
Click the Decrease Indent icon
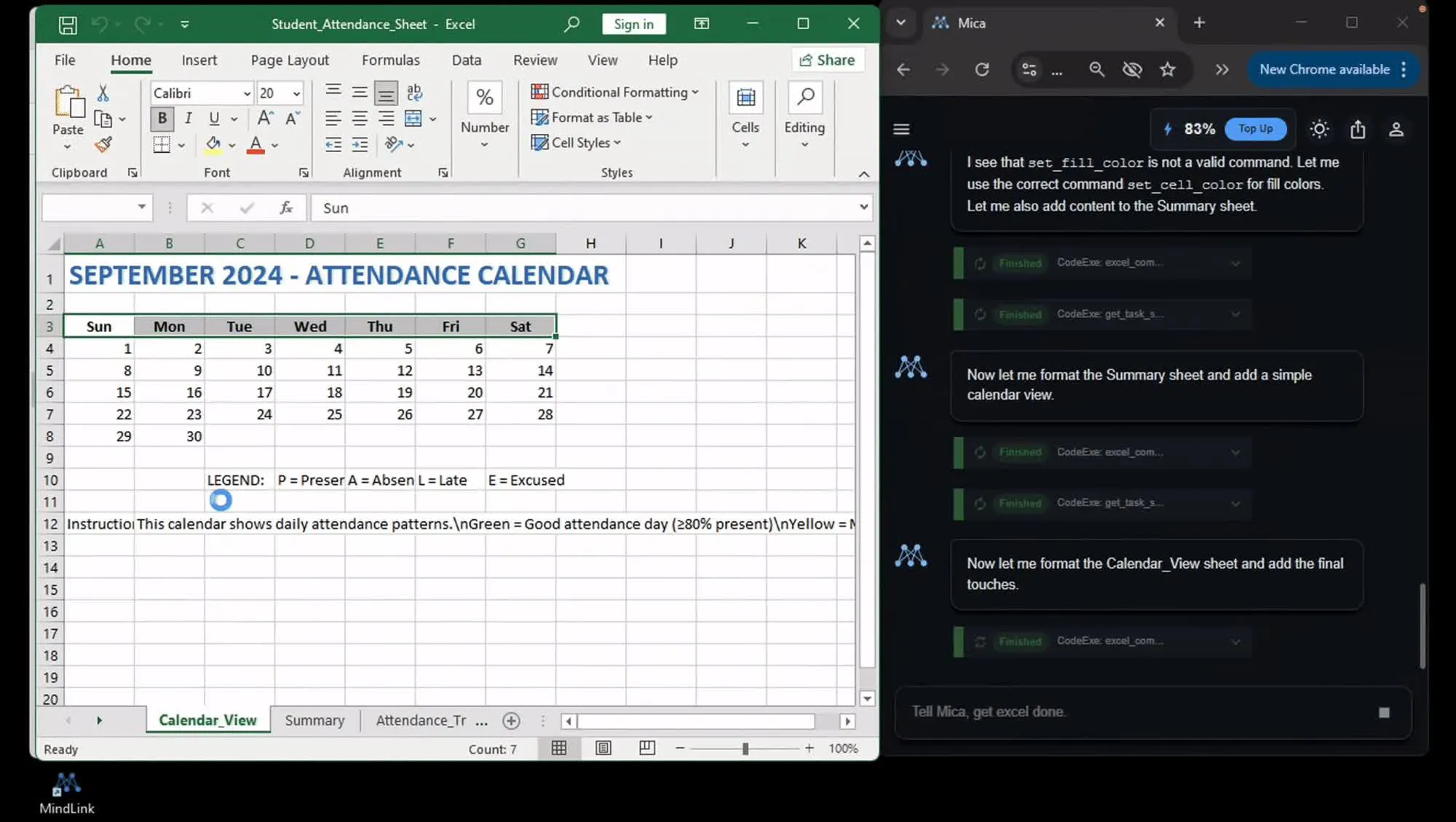(x=333, y=144)
